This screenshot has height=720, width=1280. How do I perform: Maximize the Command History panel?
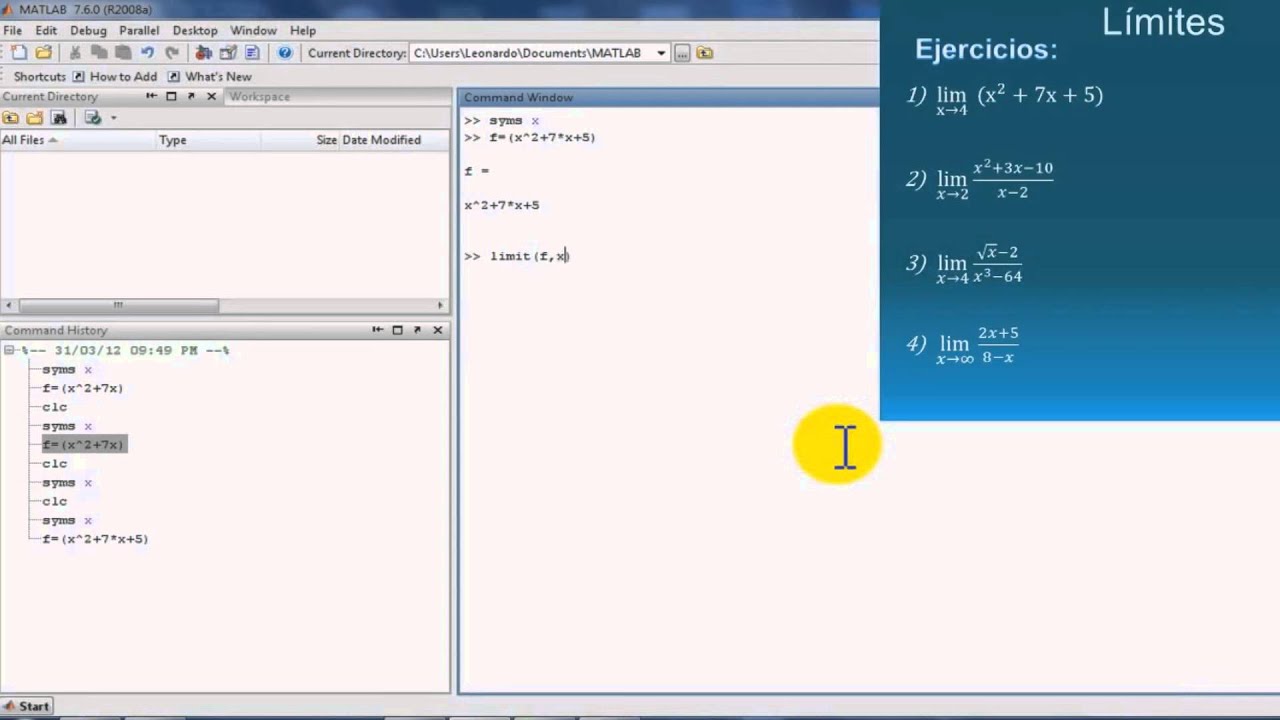click(x=397, y=330)
